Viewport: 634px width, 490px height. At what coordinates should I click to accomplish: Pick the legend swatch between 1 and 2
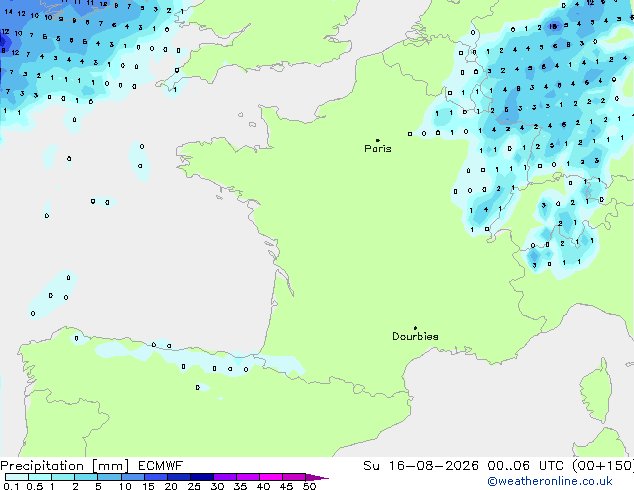[x=63, y=477]
